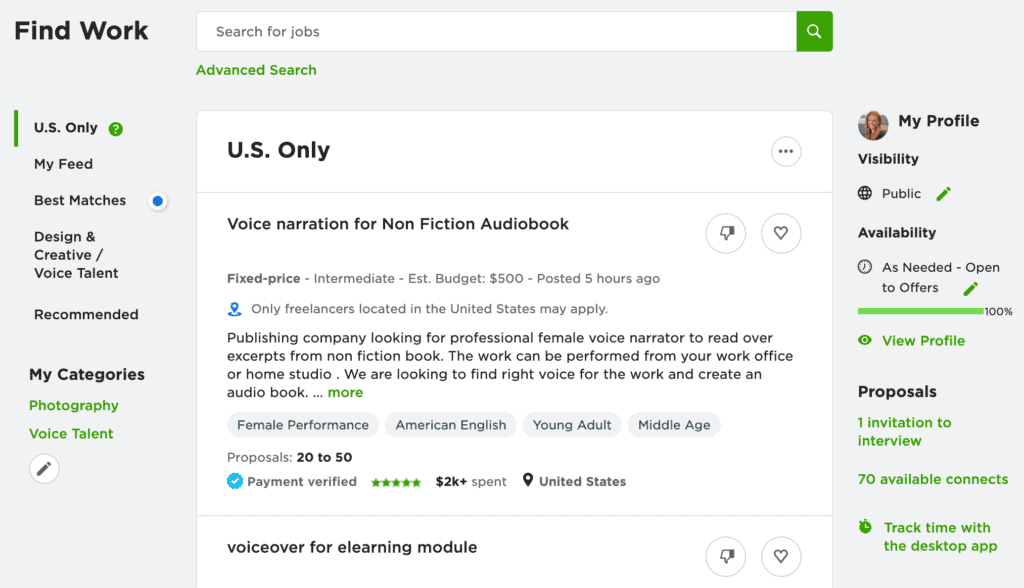Image resolution: width=1024 pixels, height=588 pixels.
Task: Heart the voiceover for elearning module job
Action: (x=781, y=556)
